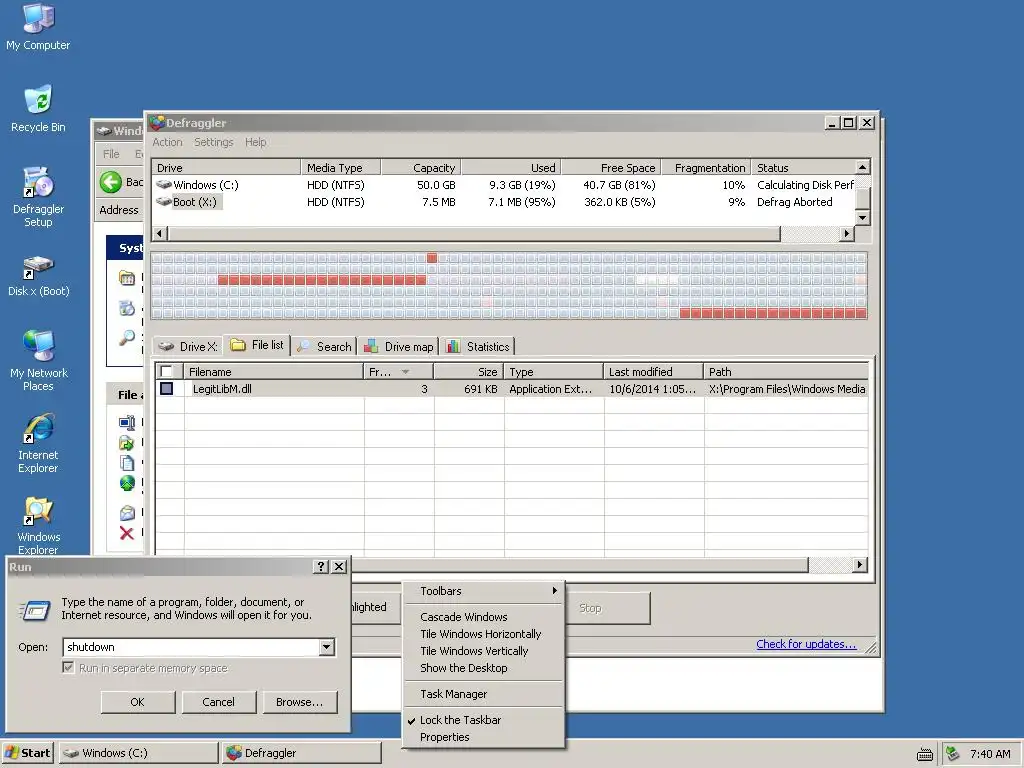Click OK in the Run dialog
This screenshot has height=768, width=1024.
tap(138, 702)
